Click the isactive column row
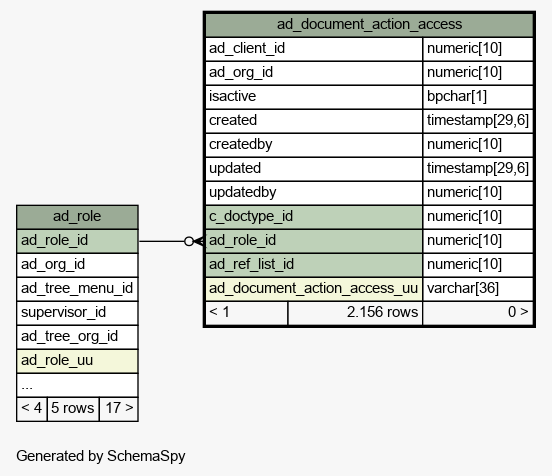The height and width of the screenshot is (476, 552). tap(369, 97)
